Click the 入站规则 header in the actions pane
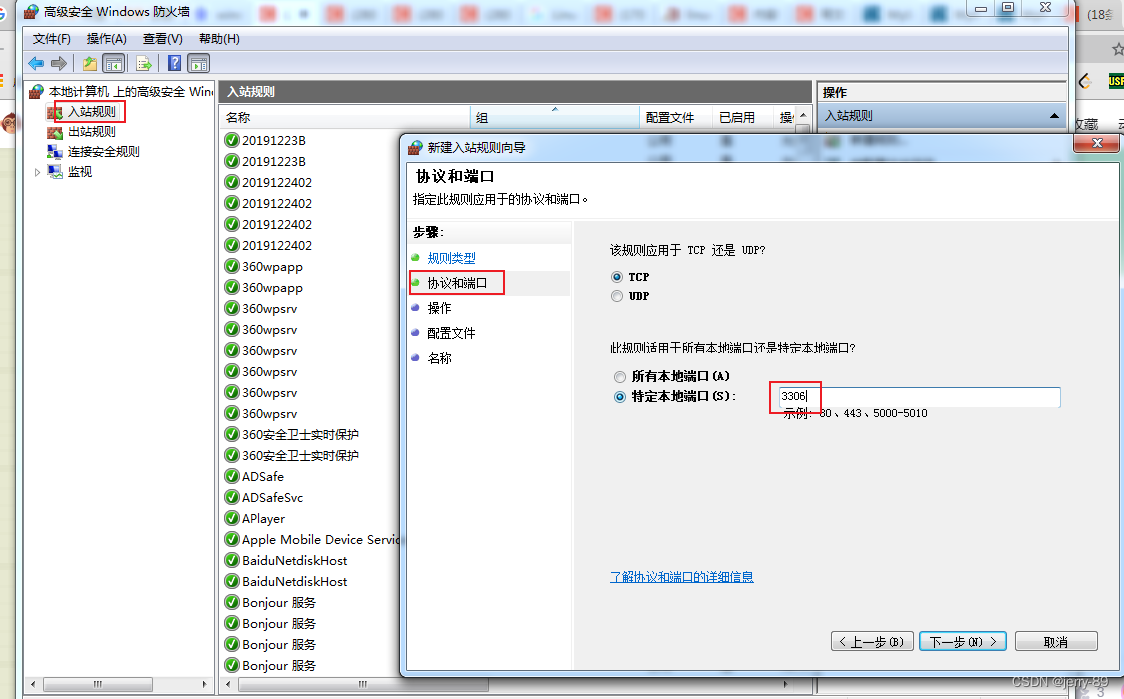Viewport: 1124px width, 699px height. (942, 115)
